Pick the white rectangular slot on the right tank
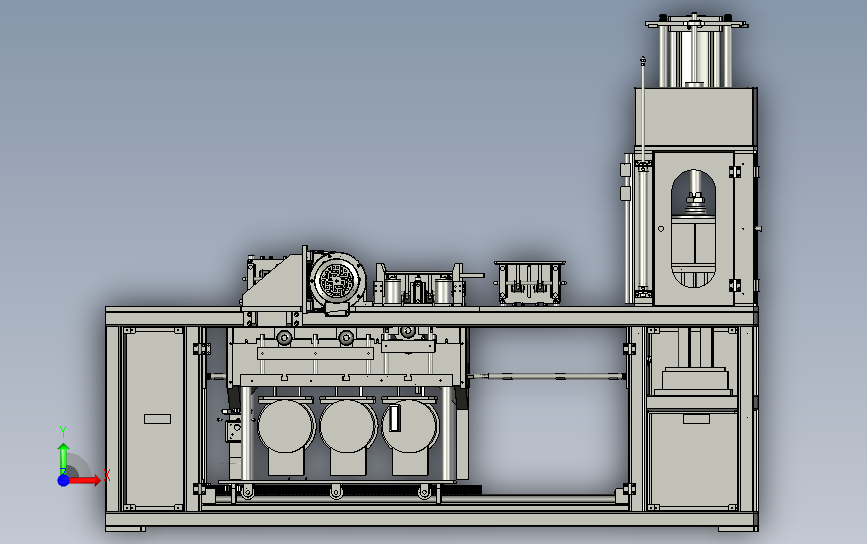Screen dimensions: 867x544 point(394,418)
